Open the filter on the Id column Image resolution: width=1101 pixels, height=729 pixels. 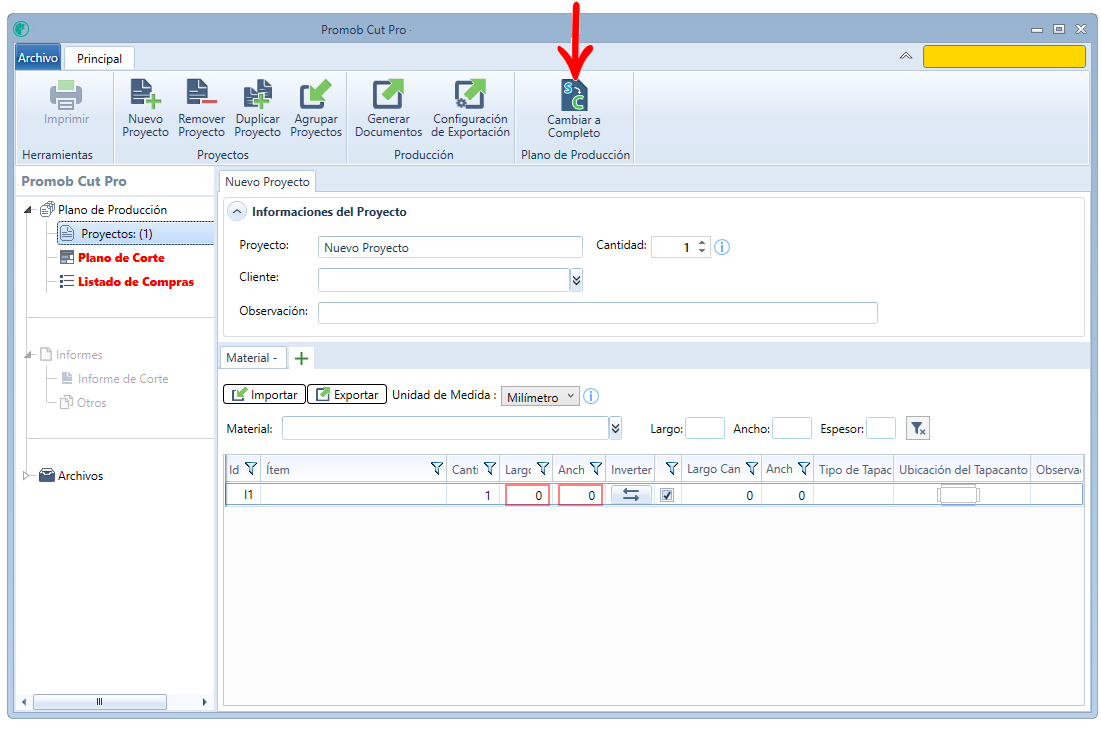click(x=251, y=468)
